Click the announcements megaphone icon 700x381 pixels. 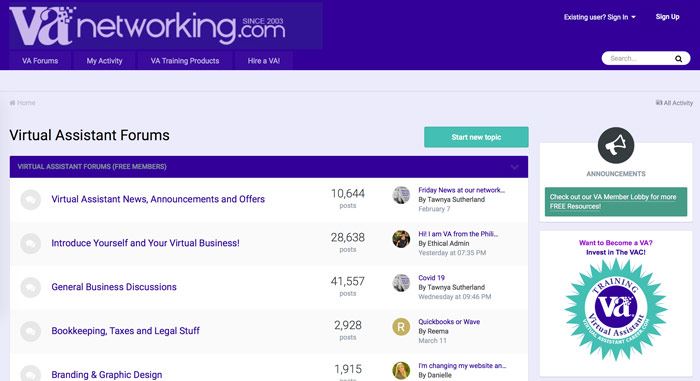coord(616,145)
